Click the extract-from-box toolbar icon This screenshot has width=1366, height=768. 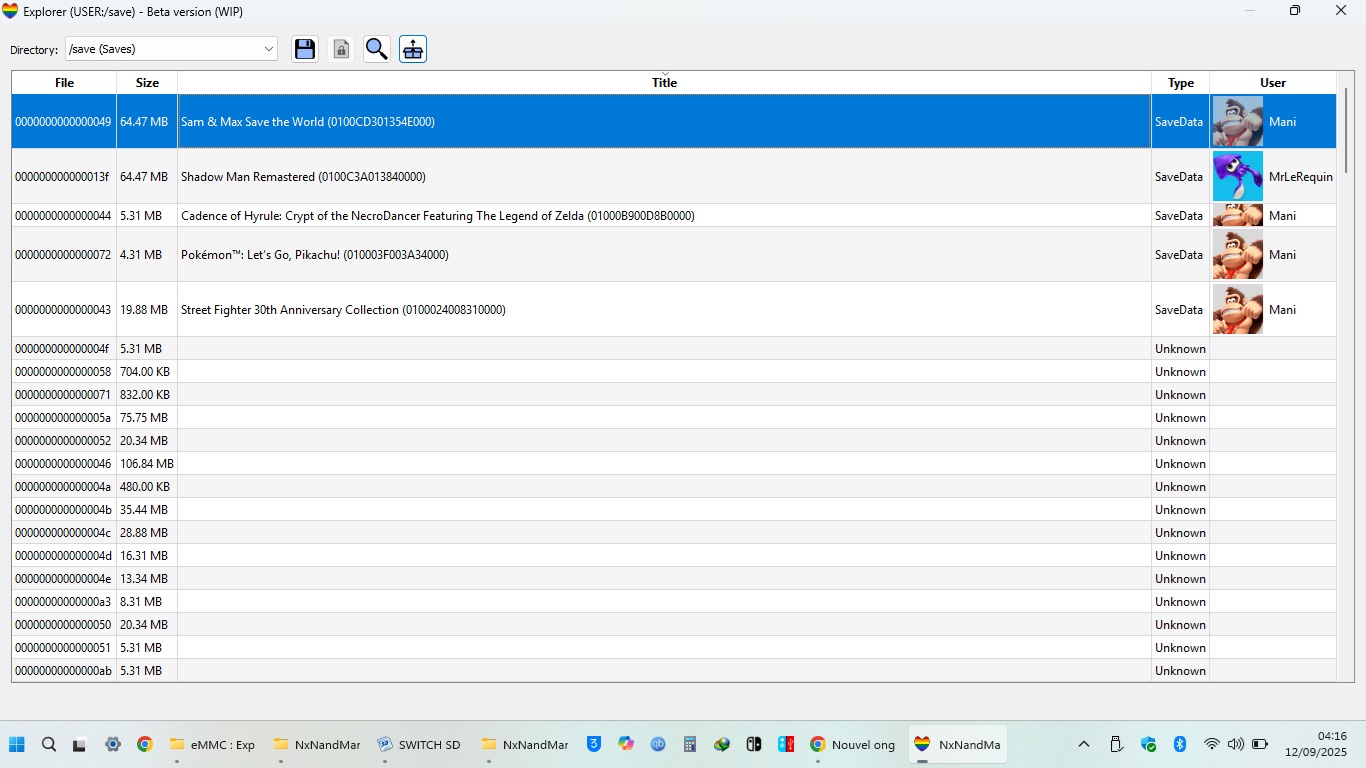click(413, 49)
